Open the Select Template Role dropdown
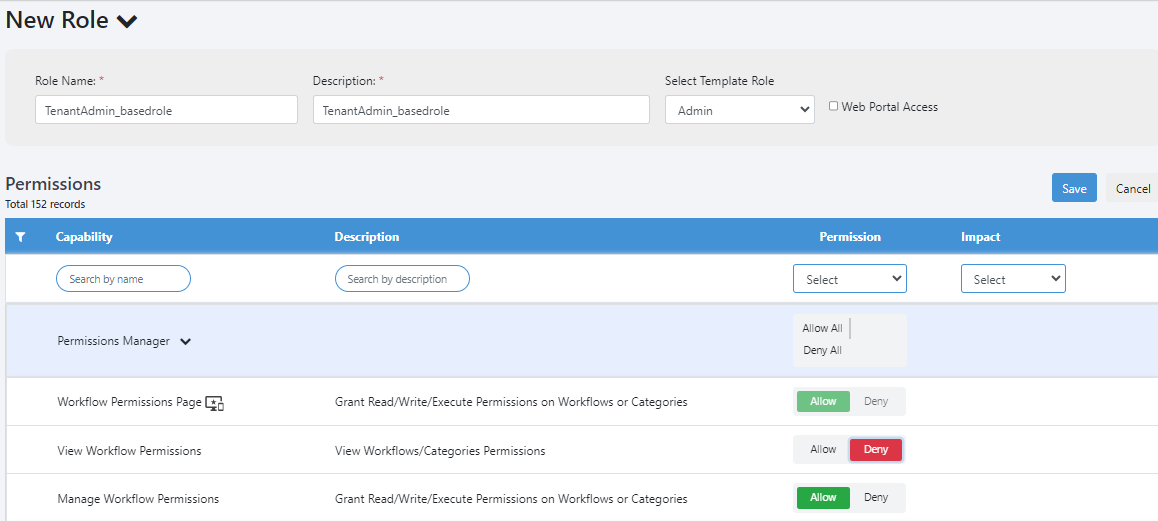Screen dimensions: 1158x521 pos(740,109)
